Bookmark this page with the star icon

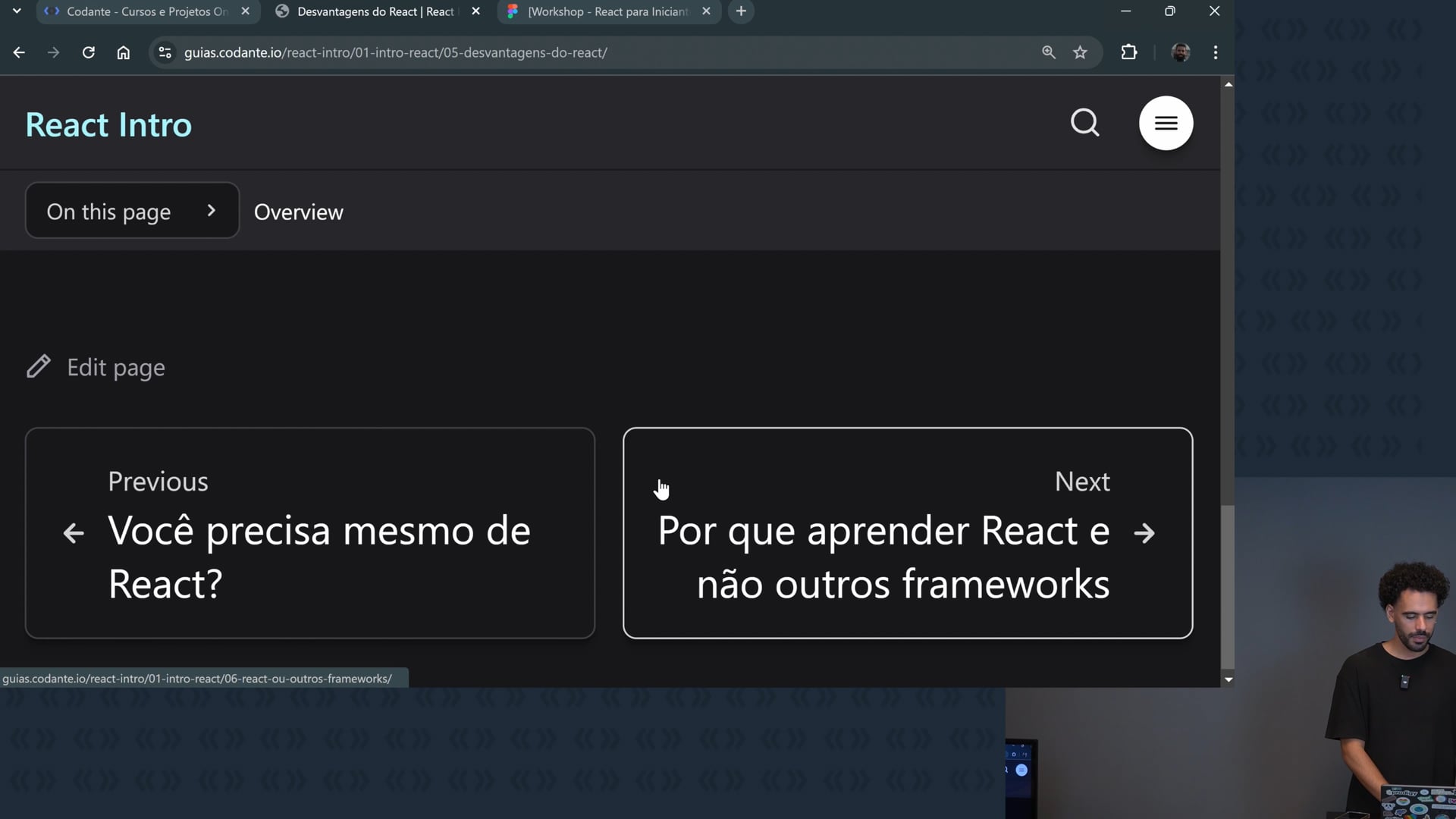click(x=1080, y=52)
